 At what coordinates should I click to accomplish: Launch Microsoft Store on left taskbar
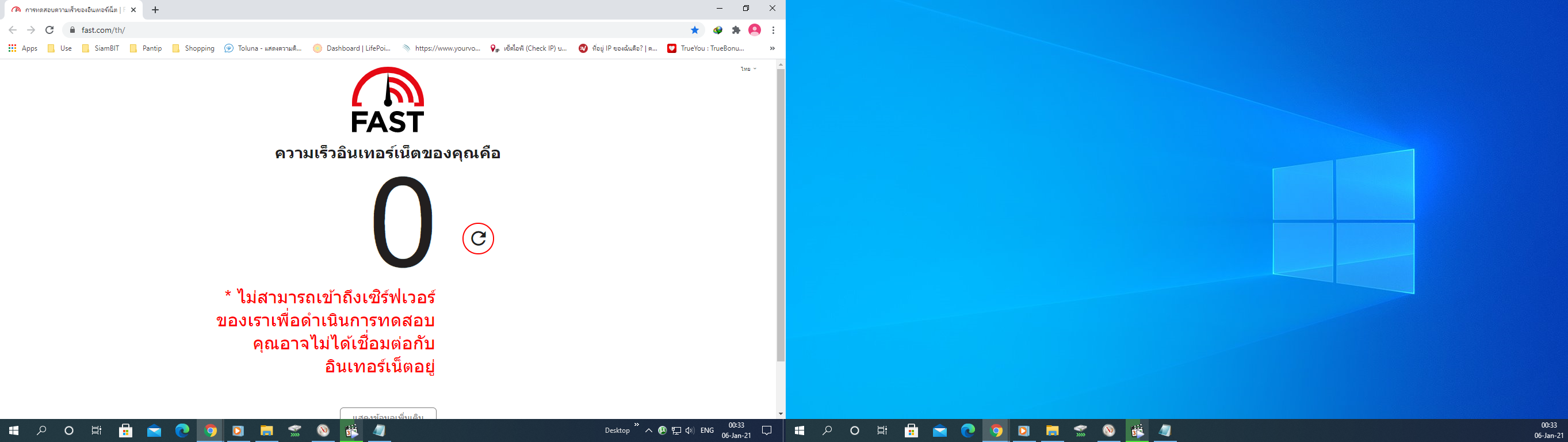(126, 430)
